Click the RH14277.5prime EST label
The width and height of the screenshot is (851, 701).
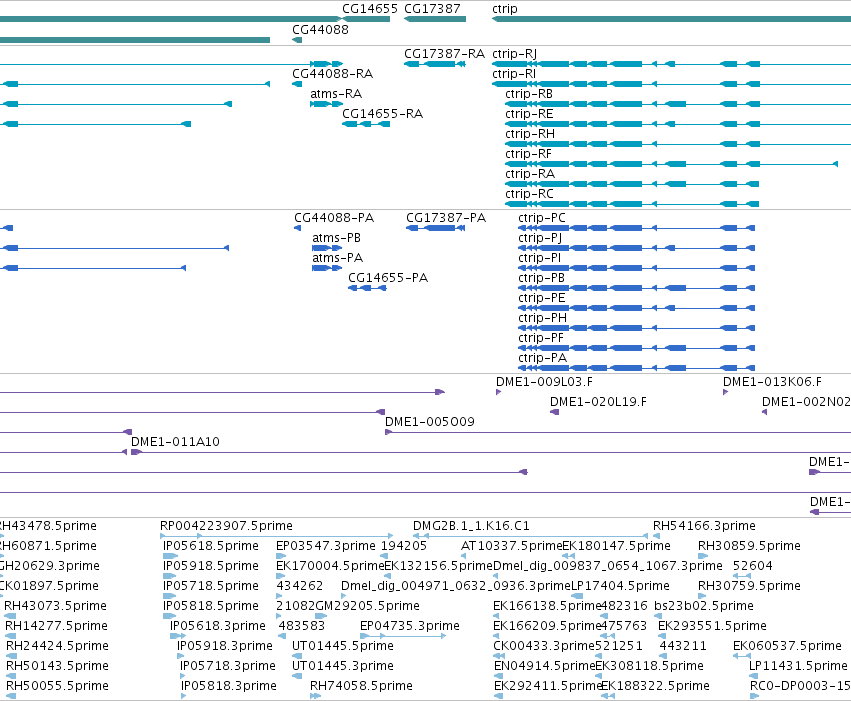(56, 627)
